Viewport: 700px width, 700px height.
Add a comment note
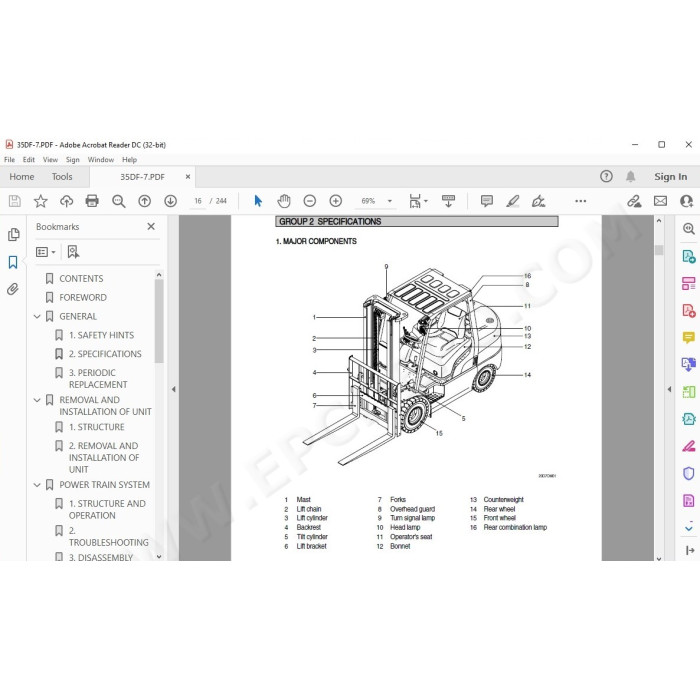(x=487, y=201)
